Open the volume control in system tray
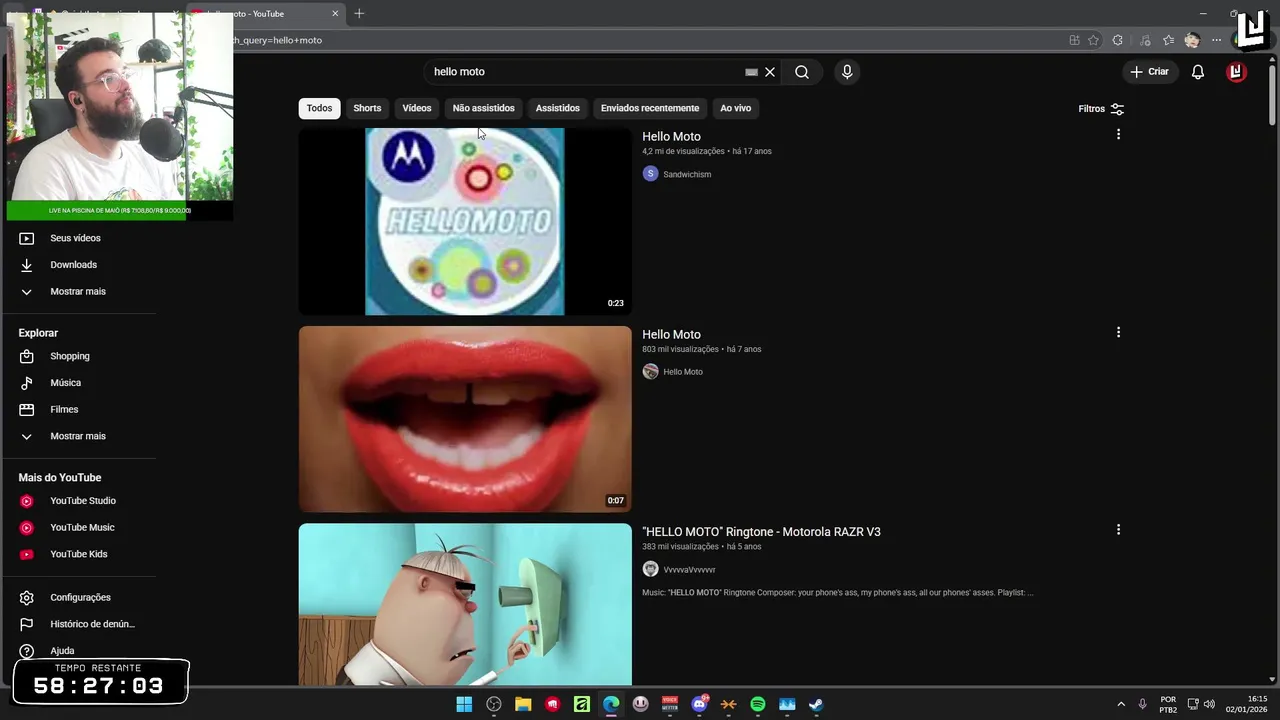The image size is (1280, 720). pyautogui.click(x=1209, y=705)
